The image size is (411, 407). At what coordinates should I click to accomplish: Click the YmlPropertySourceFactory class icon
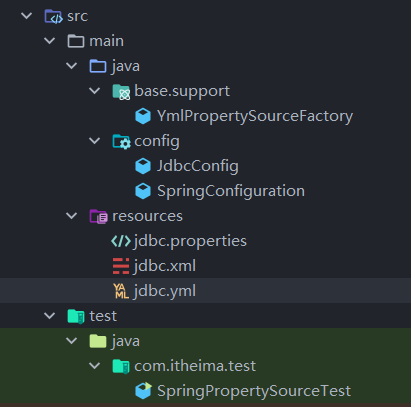pos(143,116)
